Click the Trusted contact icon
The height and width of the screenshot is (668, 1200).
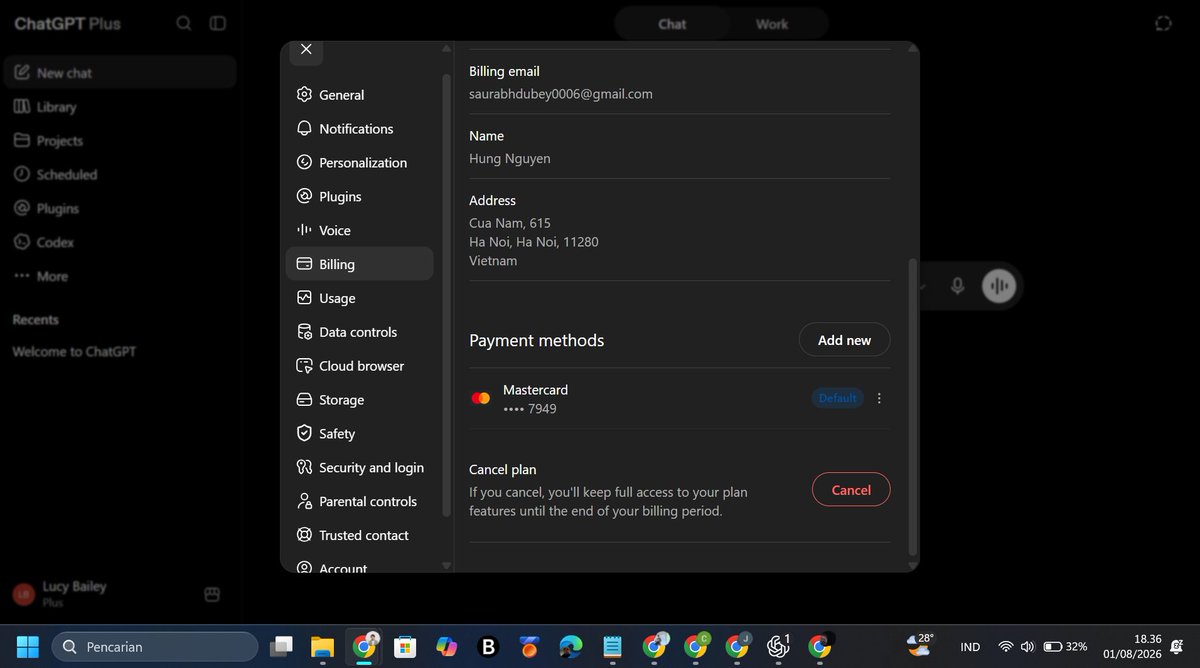(305, 536)
